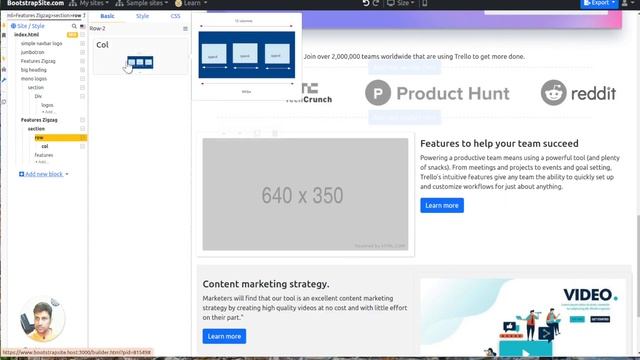Select the highlighted row tree item
Viewport: 640px width, 360px height.
(60, 138)
